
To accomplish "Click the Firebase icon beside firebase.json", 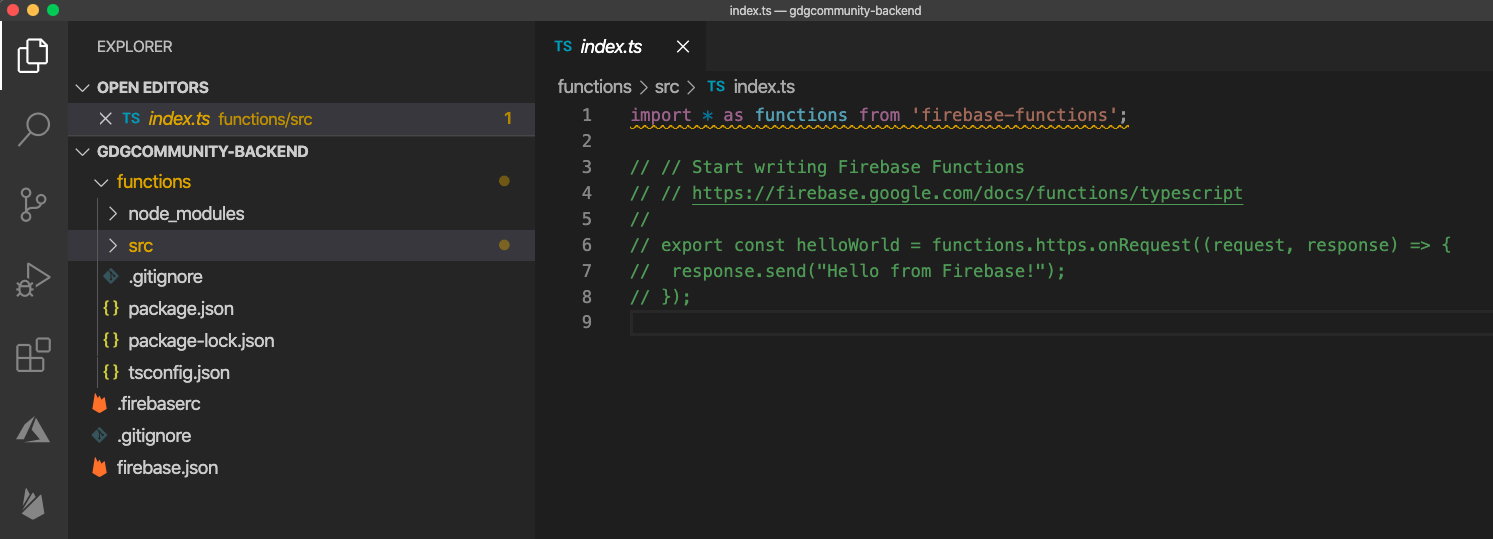I will point(99,468).
